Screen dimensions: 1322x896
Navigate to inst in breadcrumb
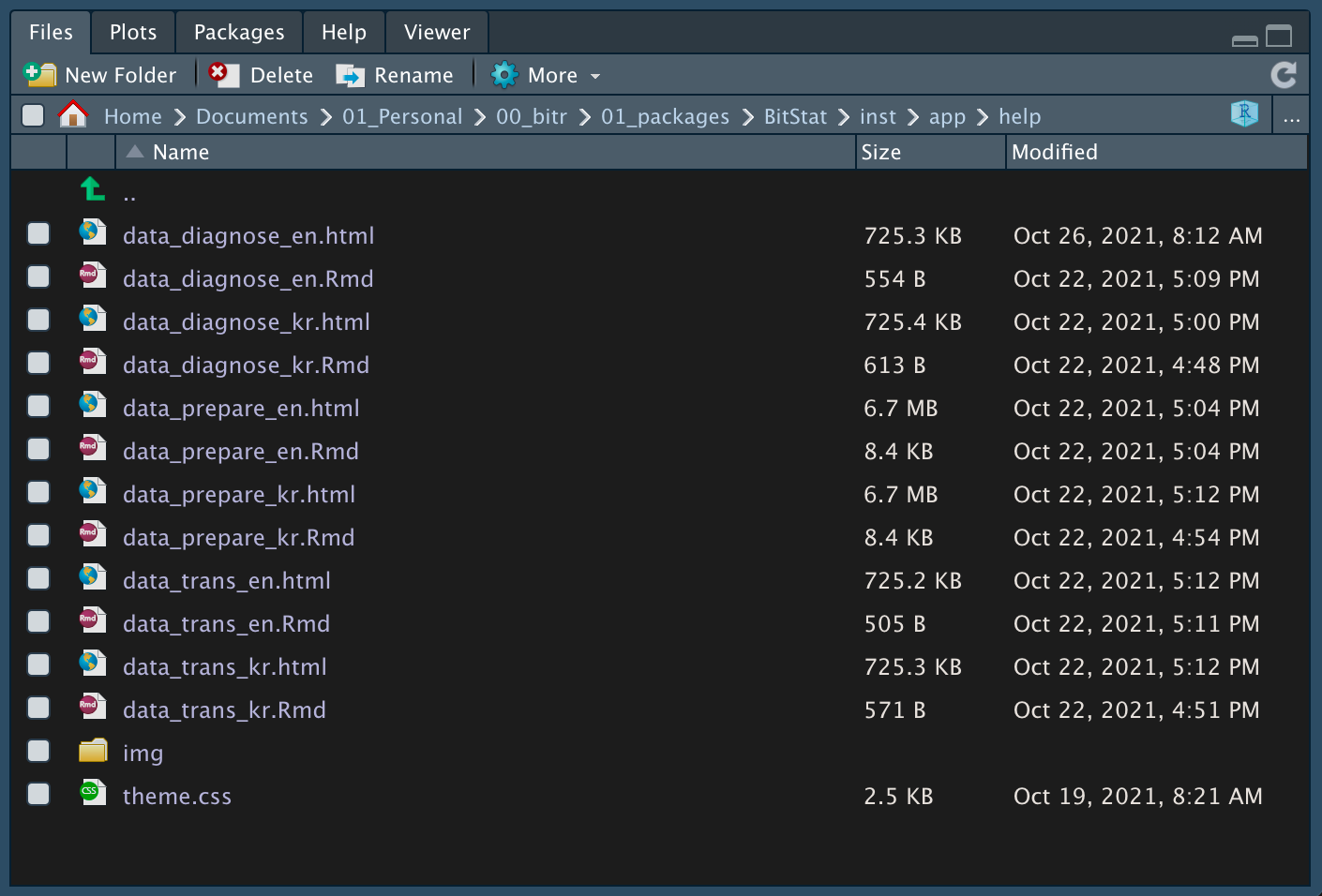pyautogui.click(x=878, y=116)
